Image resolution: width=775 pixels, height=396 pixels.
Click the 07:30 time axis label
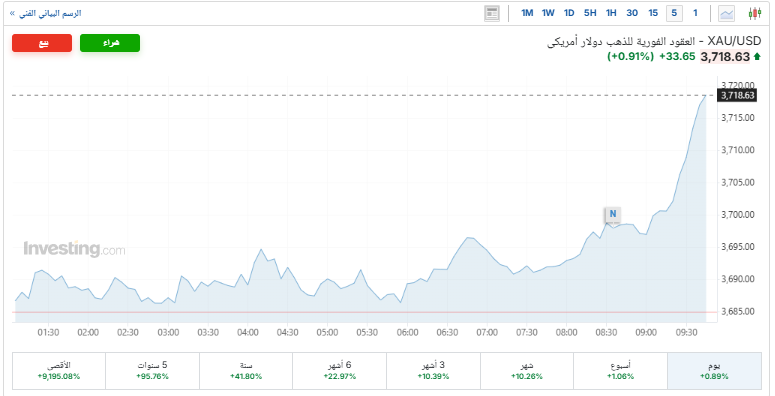(x=526, y=332)
